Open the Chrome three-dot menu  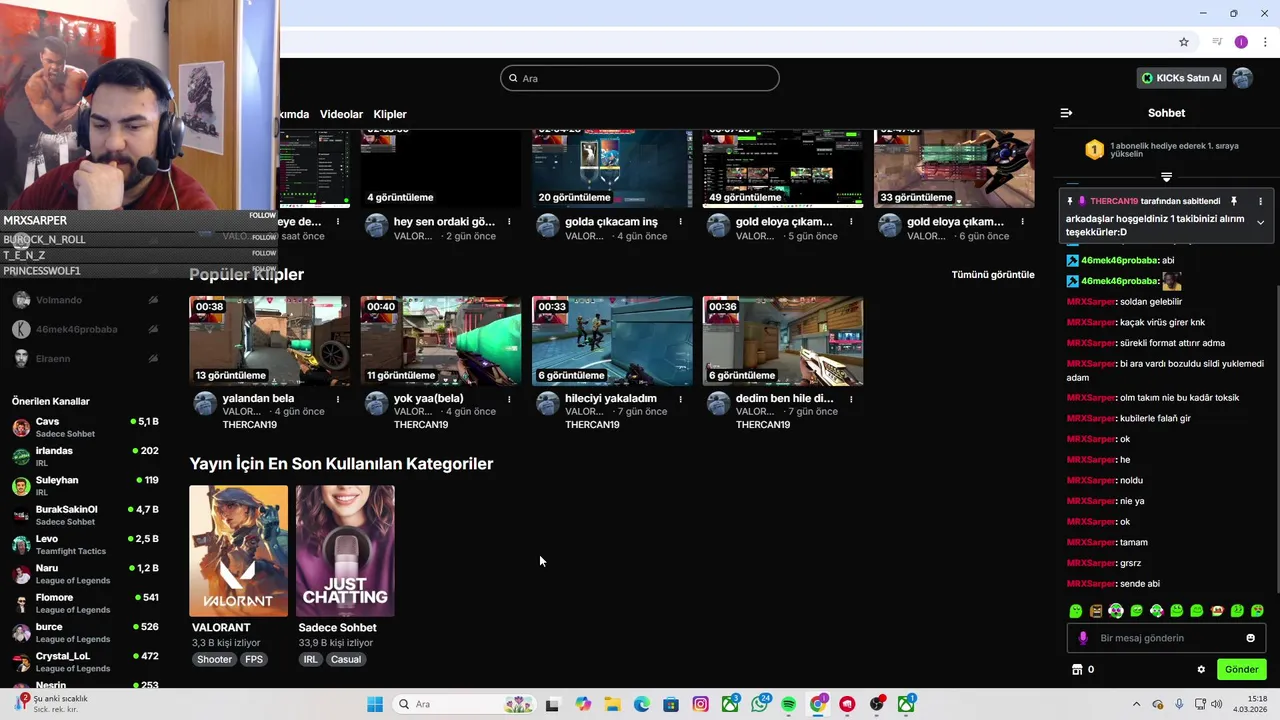pos(1265,42)
